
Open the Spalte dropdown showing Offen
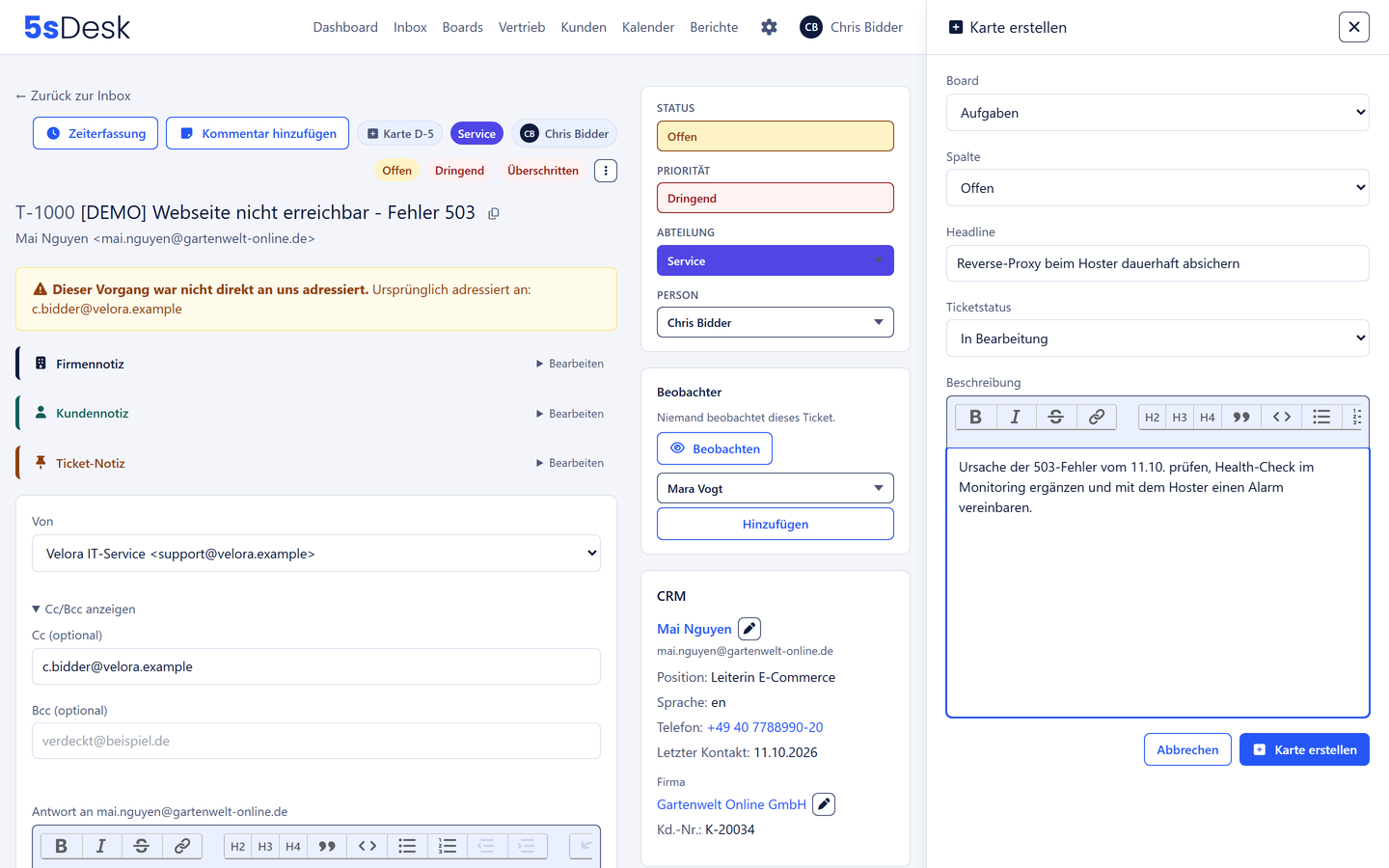pyautogui.click(x=1157, y=188)
